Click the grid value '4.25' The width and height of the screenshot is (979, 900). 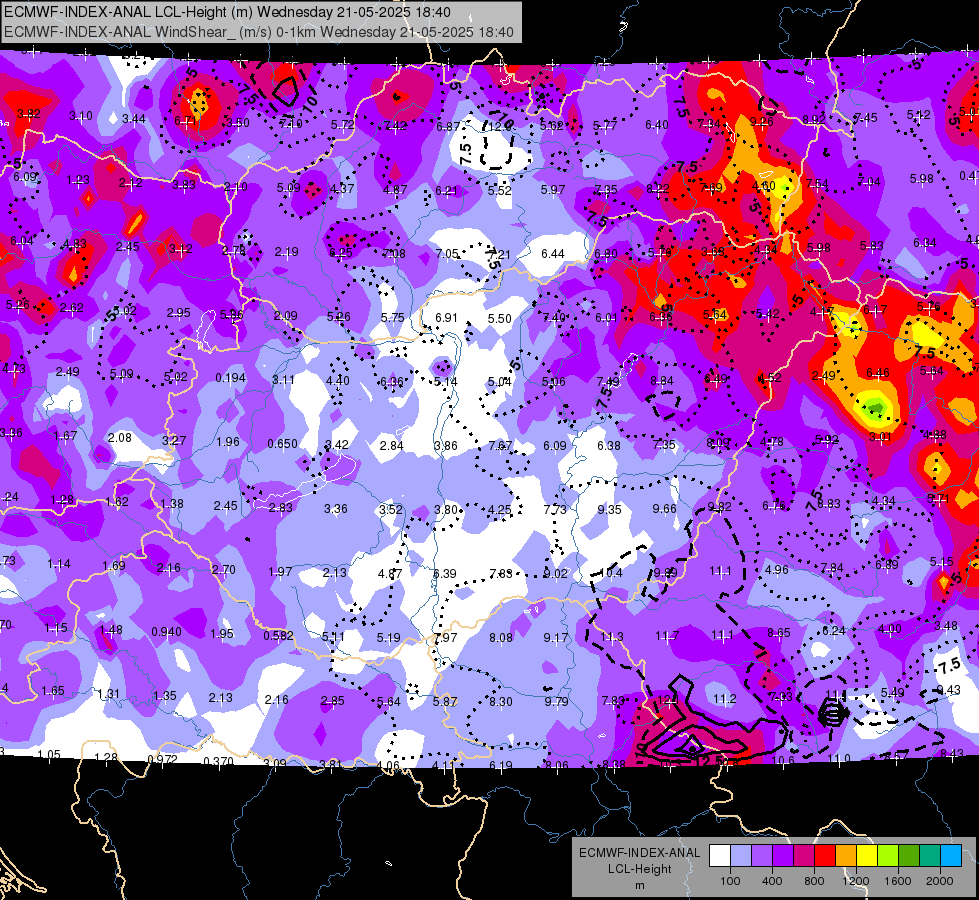pyautogui.click(x=499, y=510)
